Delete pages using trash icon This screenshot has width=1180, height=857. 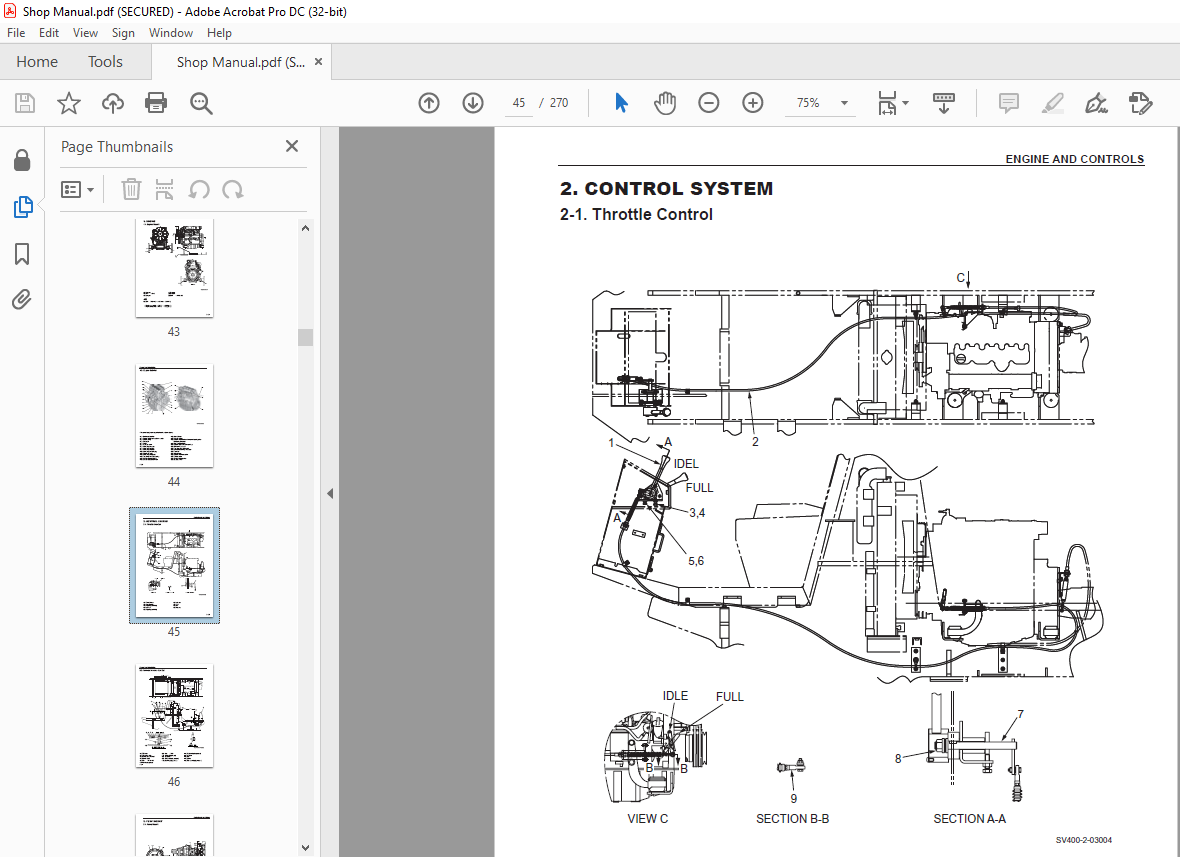[x=131, y=190]
